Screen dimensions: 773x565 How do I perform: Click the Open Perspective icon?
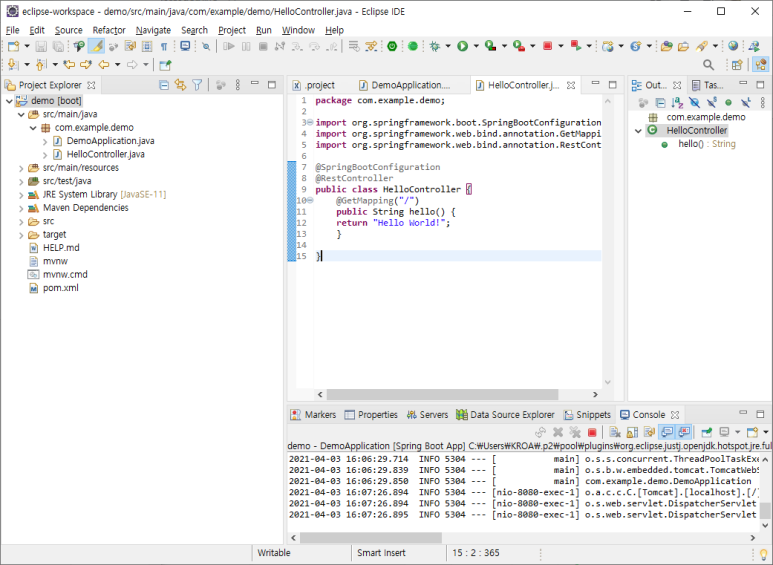pyautogui.click(x=737, y=65)
